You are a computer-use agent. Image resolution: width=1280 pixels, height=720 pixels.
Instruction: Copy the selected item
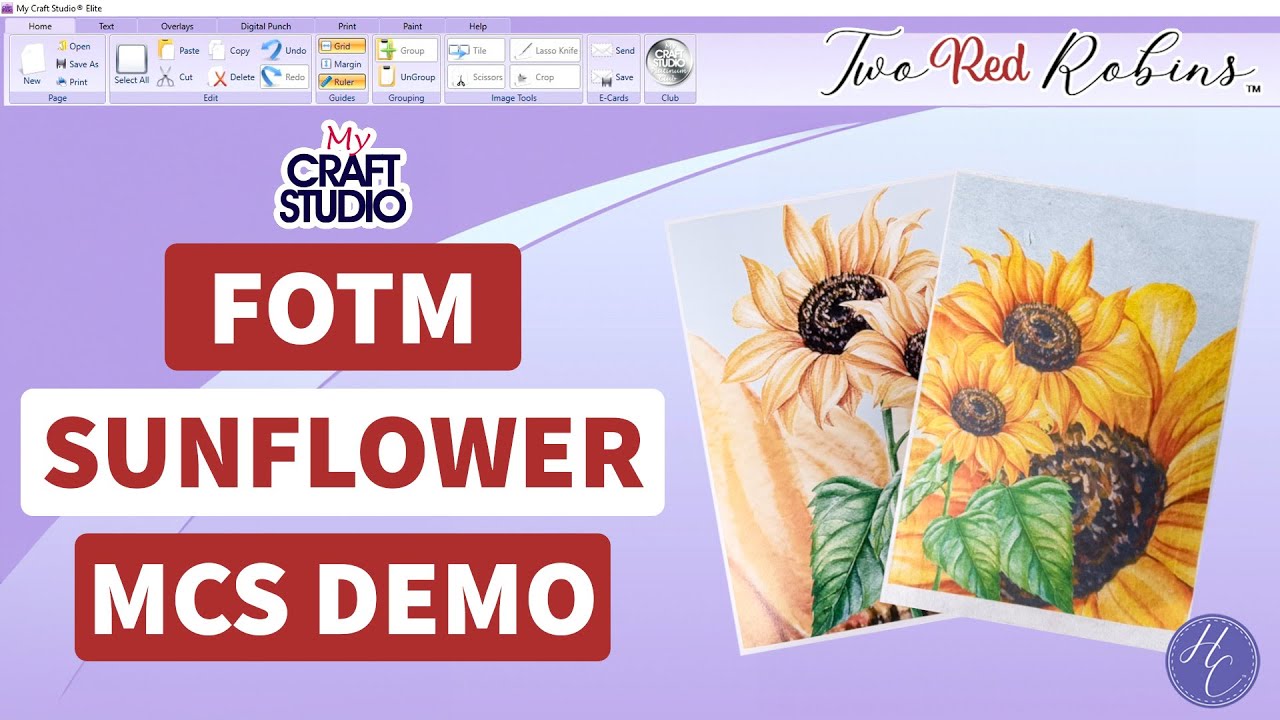pos(230,50)
